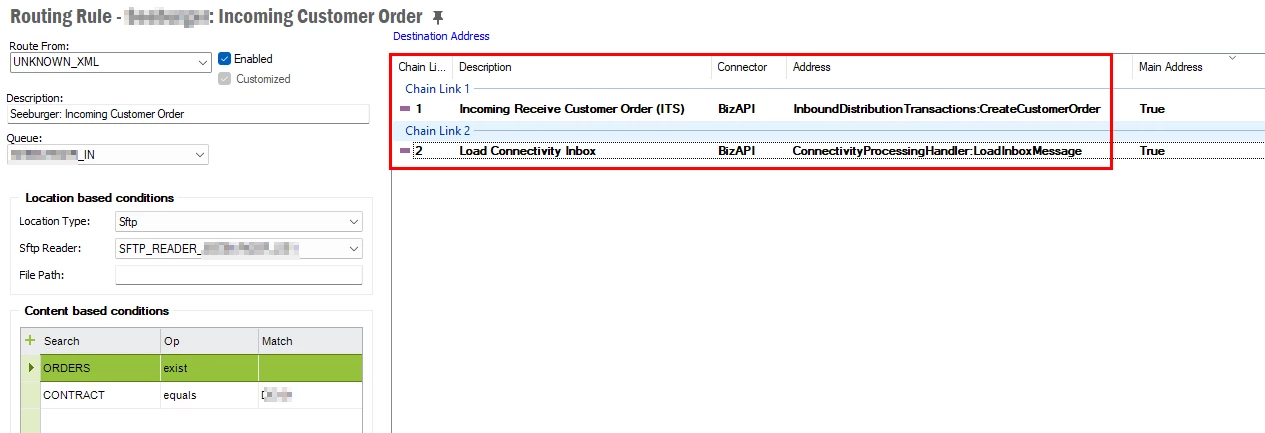Viewport: 1265px width, 433px height.
Task: Expand the column chooser chevron after Main Address
Action: (1232, 58)
